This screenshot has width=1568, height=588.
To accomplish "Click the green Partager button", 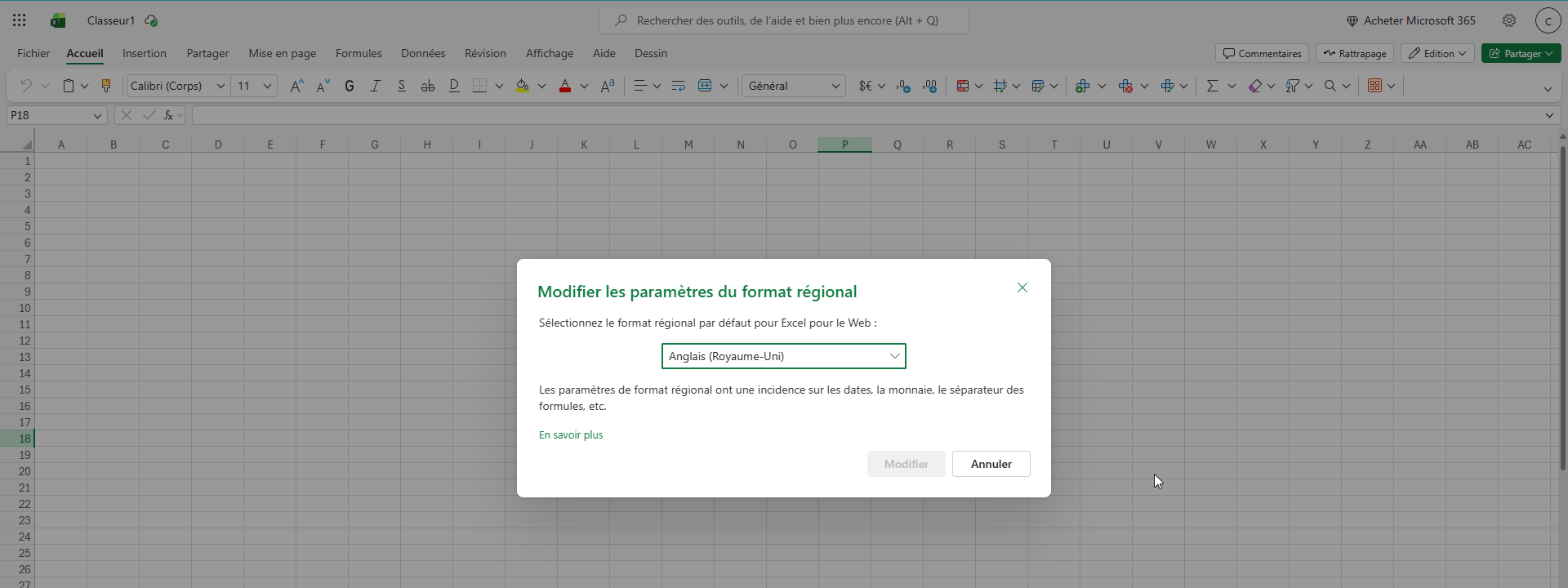I will tap(1521, 53).
